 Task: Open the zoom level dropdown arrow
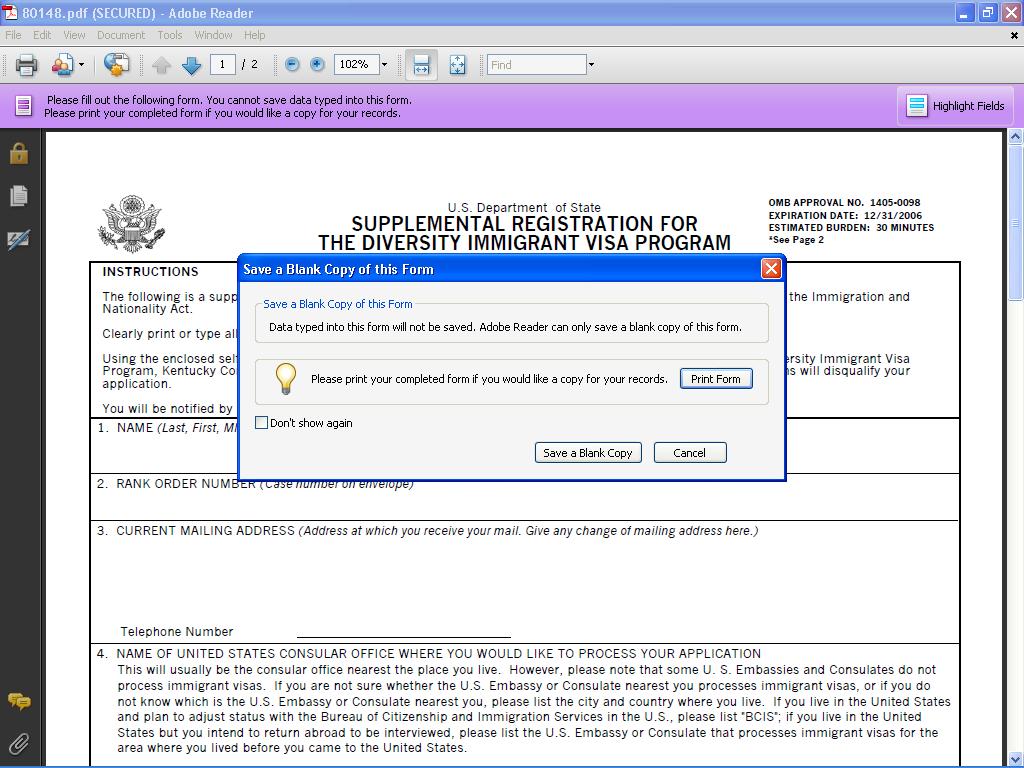tap(385, 64)
